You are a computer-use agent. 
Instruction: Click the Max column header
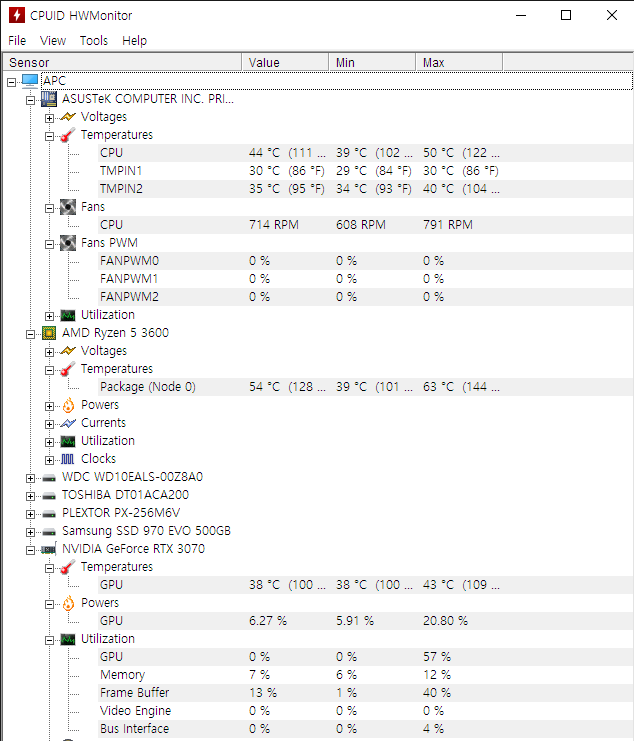coord(459,62)
